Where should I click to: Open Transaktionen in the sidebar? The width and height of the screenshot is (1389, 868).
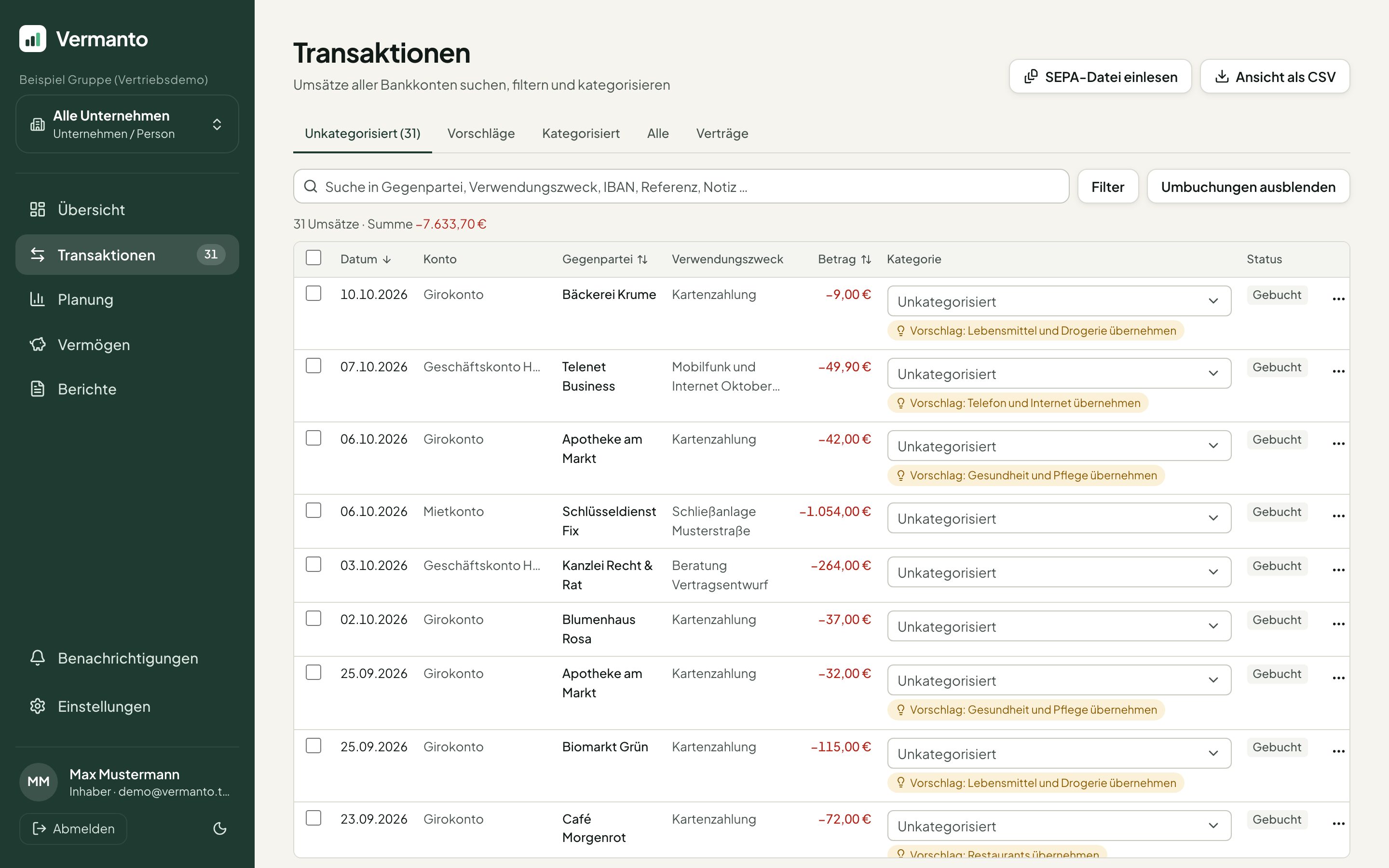127,254
